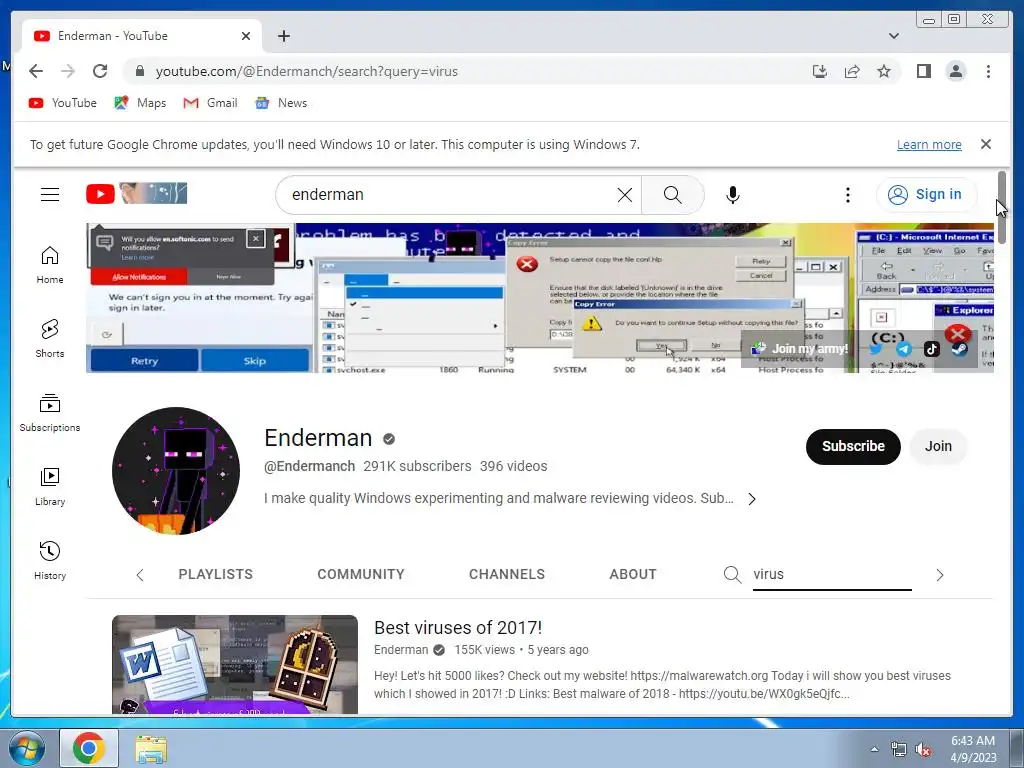
Task: Open Best viruses of 2017! video title
Action: point(458,628)
